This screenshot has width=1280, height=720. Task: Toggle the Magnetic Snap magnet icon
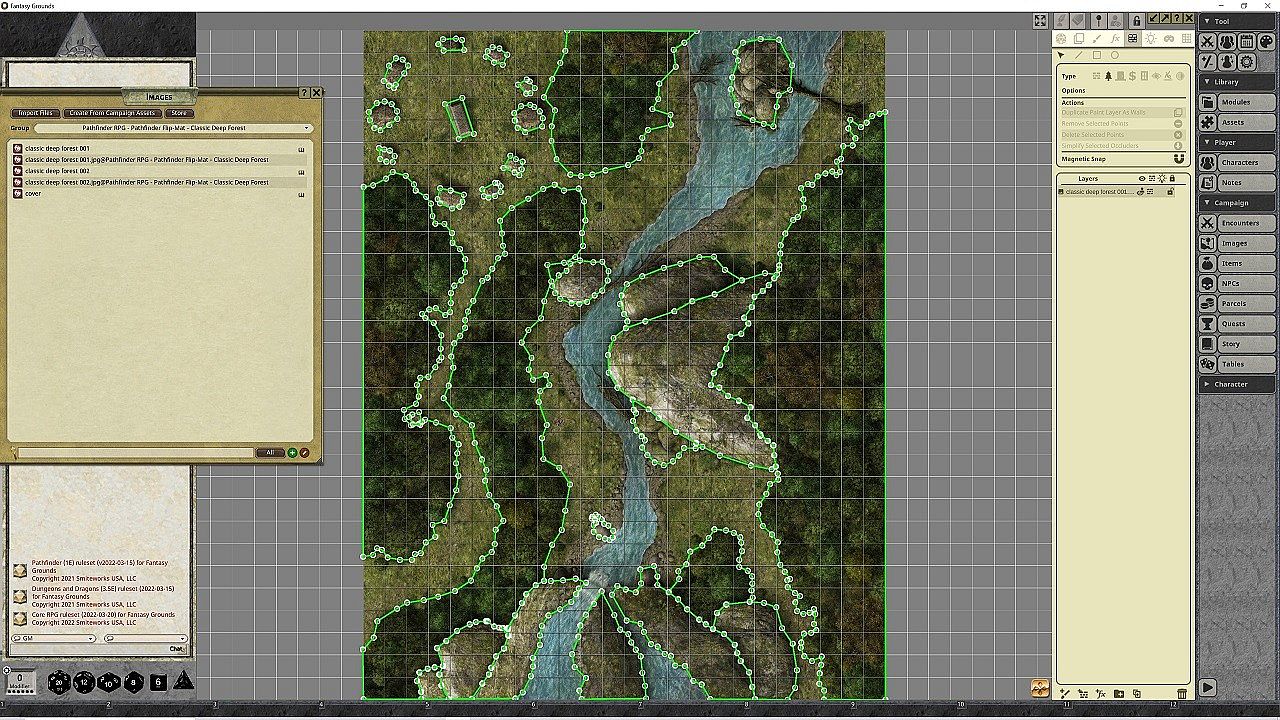(x=1178, y=159)
